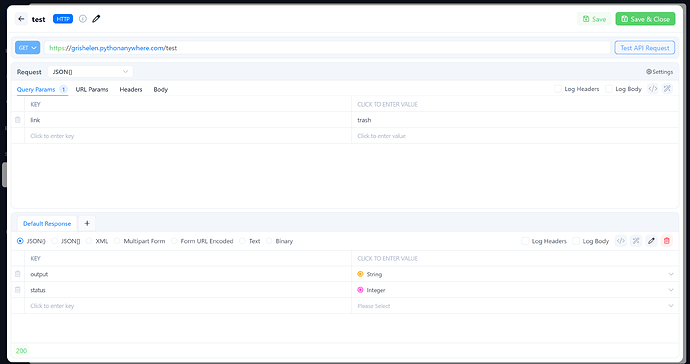The image size is (690, 364).
Task: Click the 'link' query param key cell
Action: tap(188, 120)
